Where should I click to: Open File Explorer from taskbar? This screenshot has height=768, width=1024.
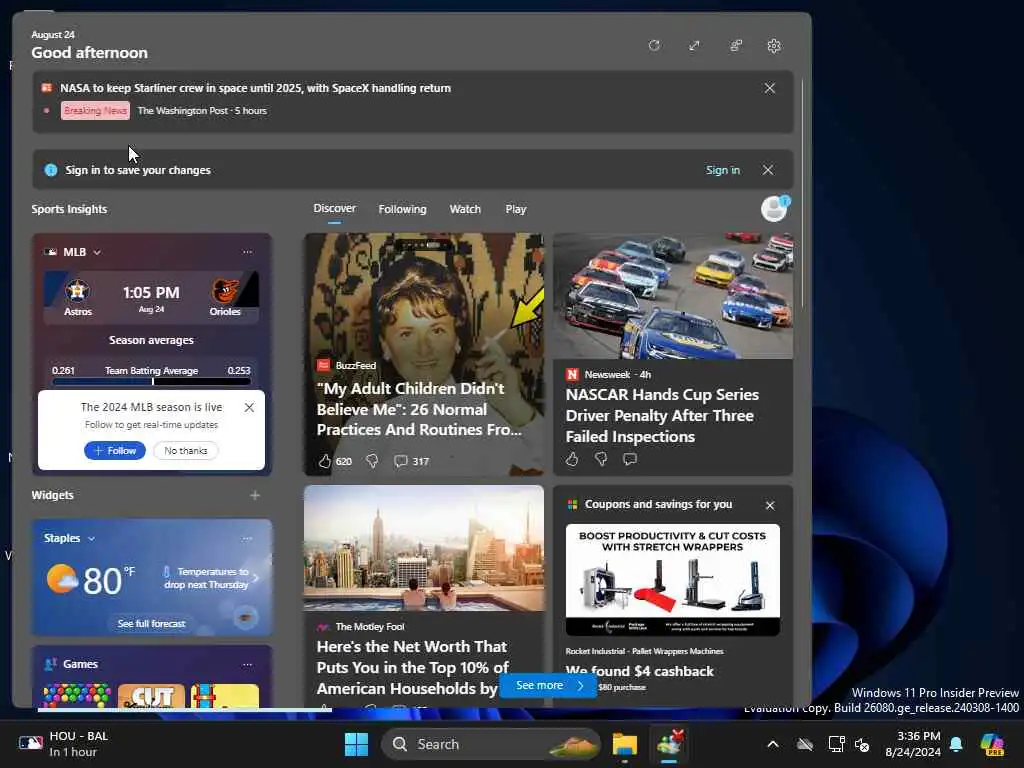[x=624, y=744]
